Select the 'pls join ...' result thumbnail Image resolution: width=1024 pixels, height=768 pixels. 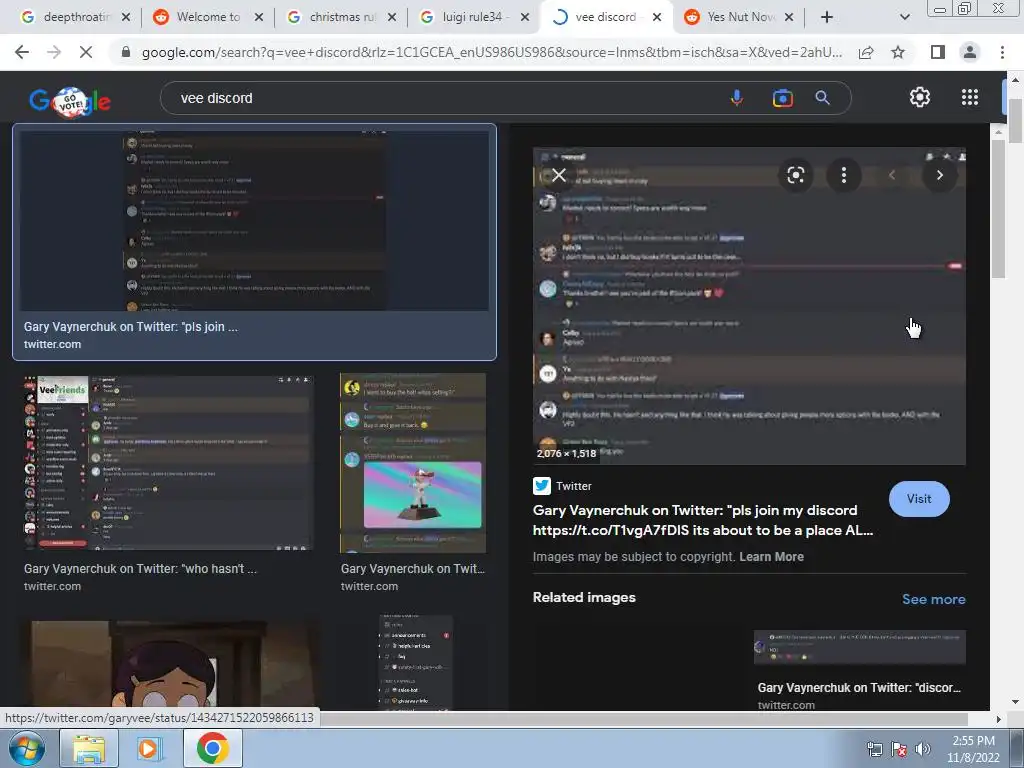pos(254,221)
